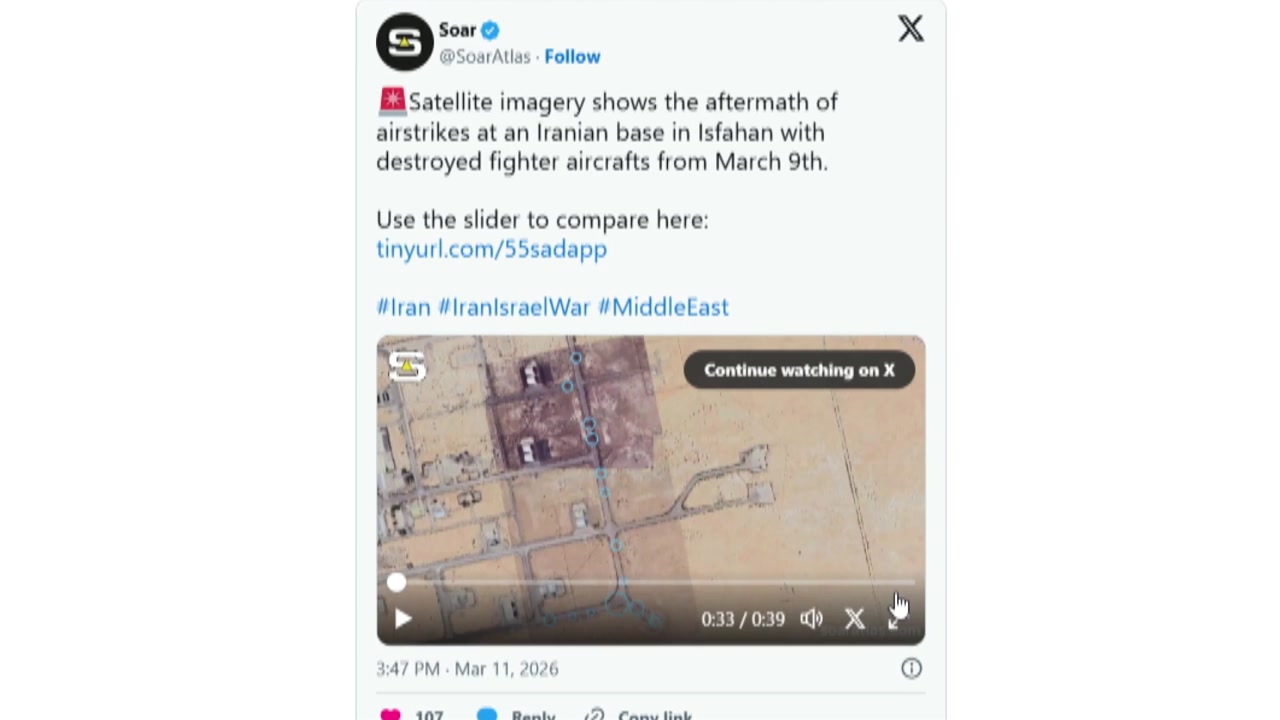
Task: Enter fullscreen mode on the video
Action: (x=894, y=620)
